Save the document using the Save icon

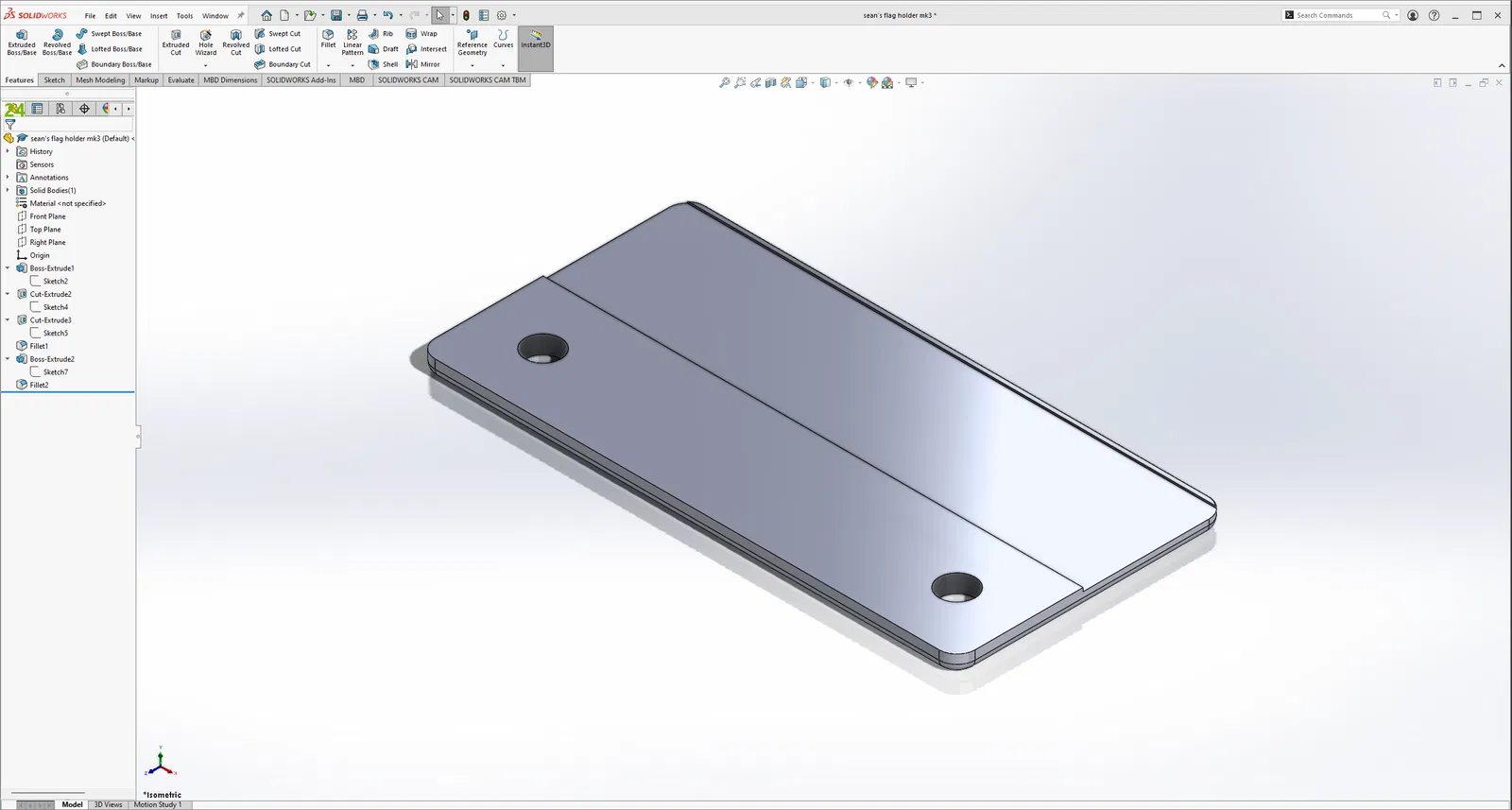point(335,15)
